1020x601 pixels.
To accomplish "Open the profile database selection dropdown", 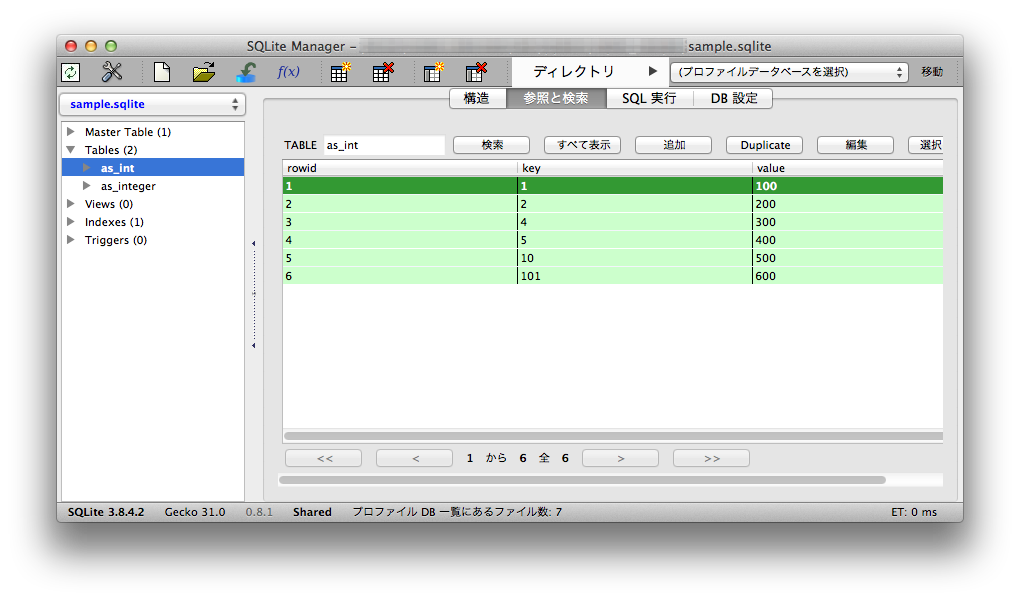I will point(789,71).
